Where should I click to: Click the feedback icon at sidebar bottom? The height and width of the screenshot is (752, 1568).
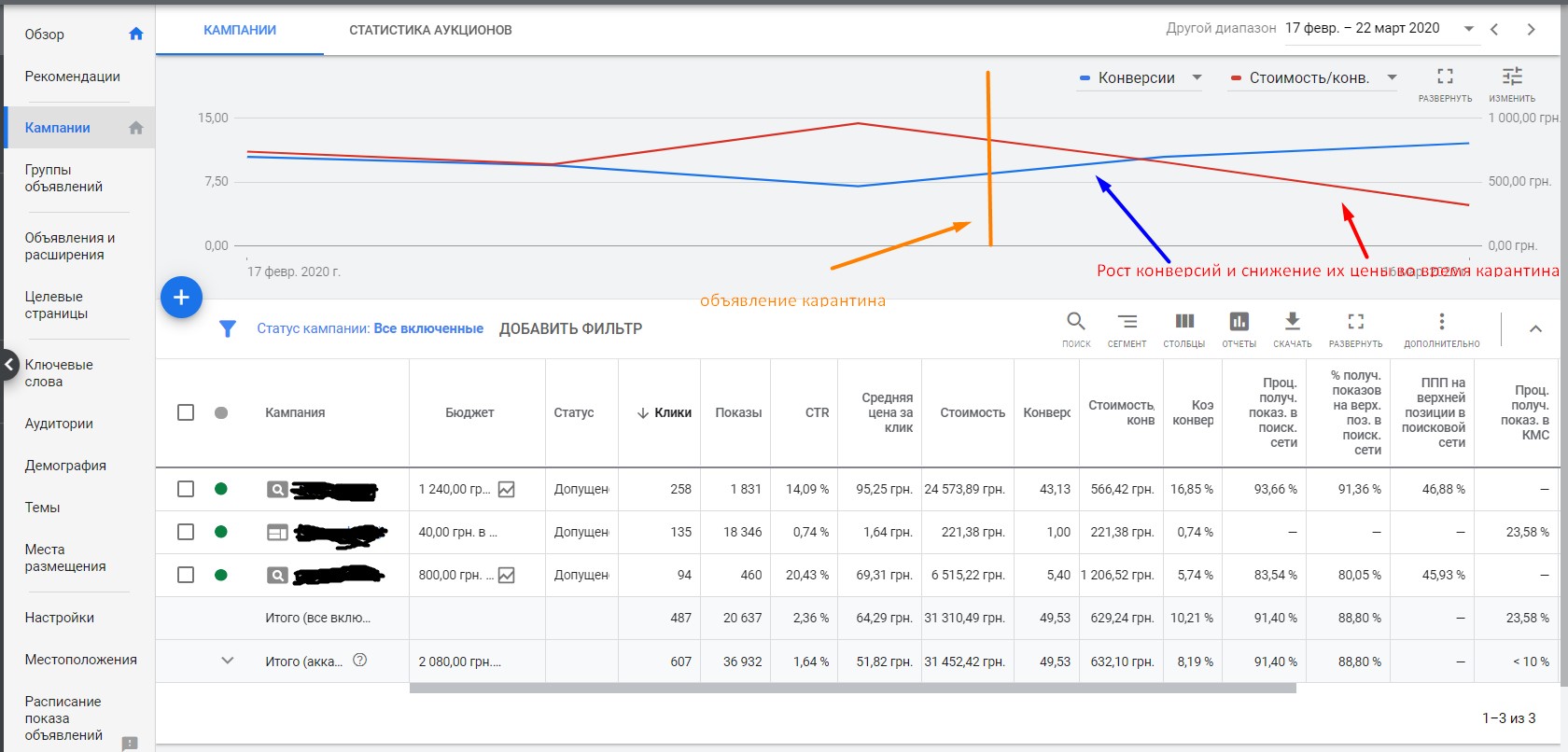point(130,744)
